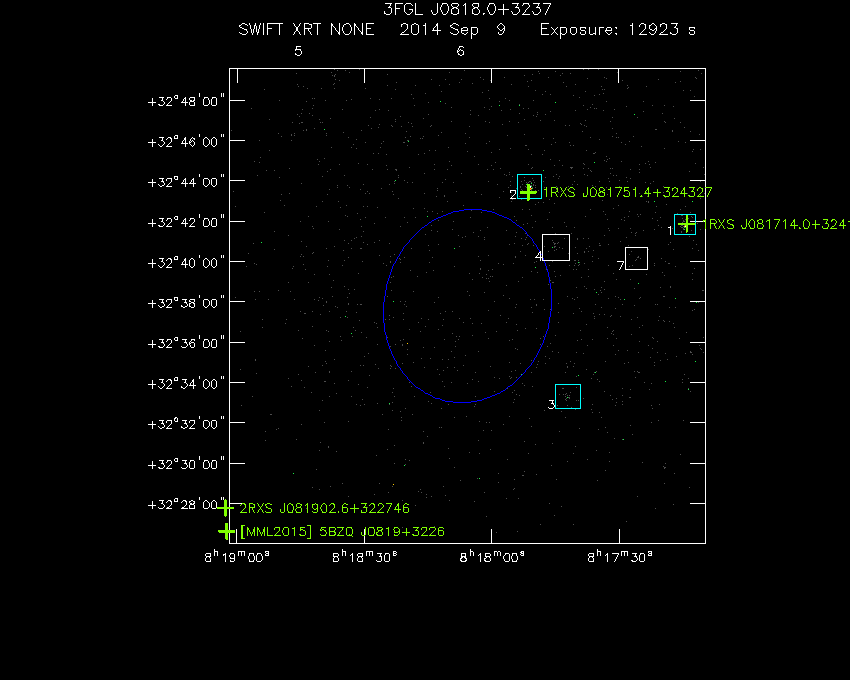Viewport: 850px width, 680px height.
Task: Click the title 3FGL J0818.0+3237
Action: coord(467,9)
